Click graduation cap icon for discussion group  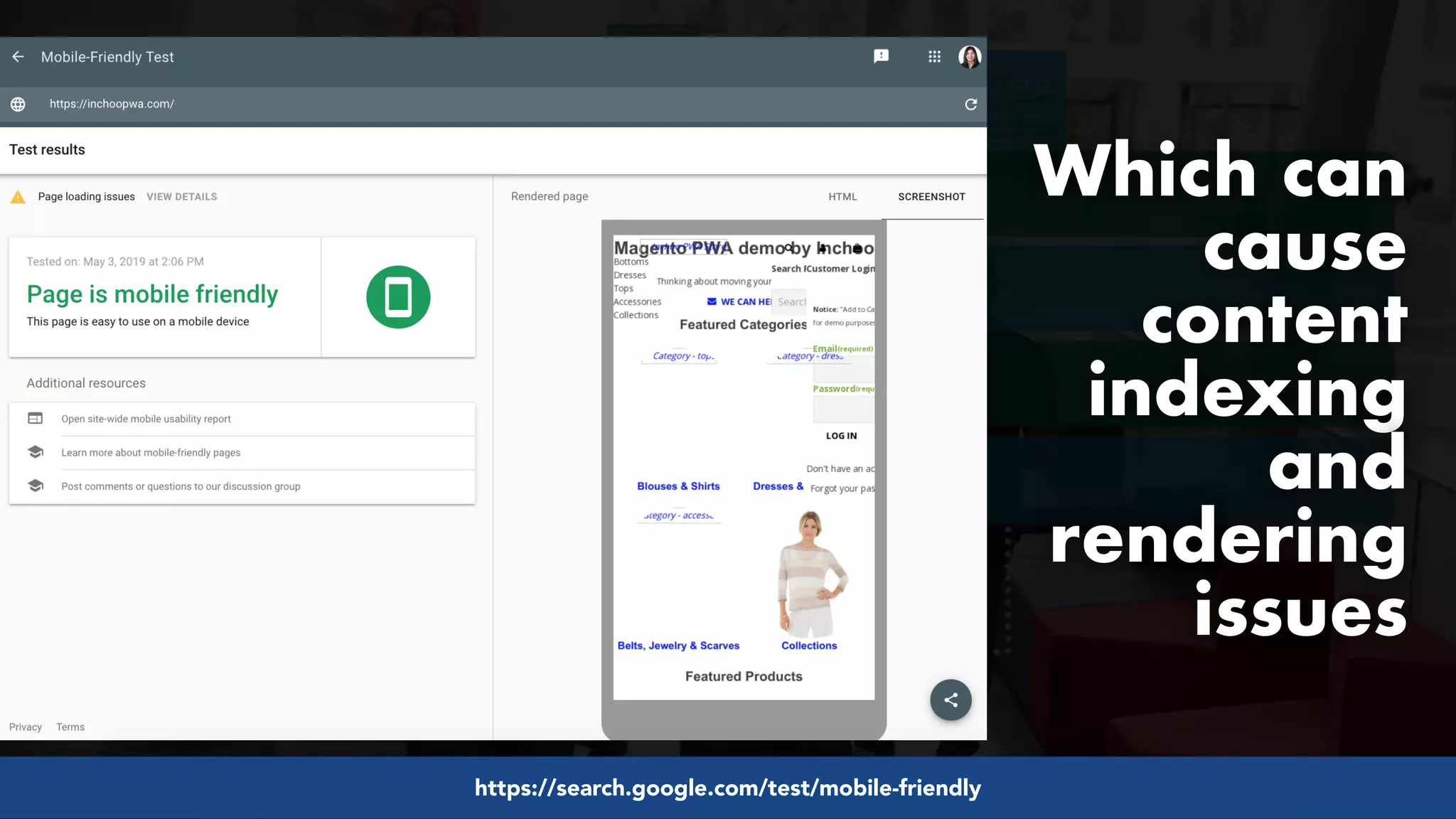(35, 486)
